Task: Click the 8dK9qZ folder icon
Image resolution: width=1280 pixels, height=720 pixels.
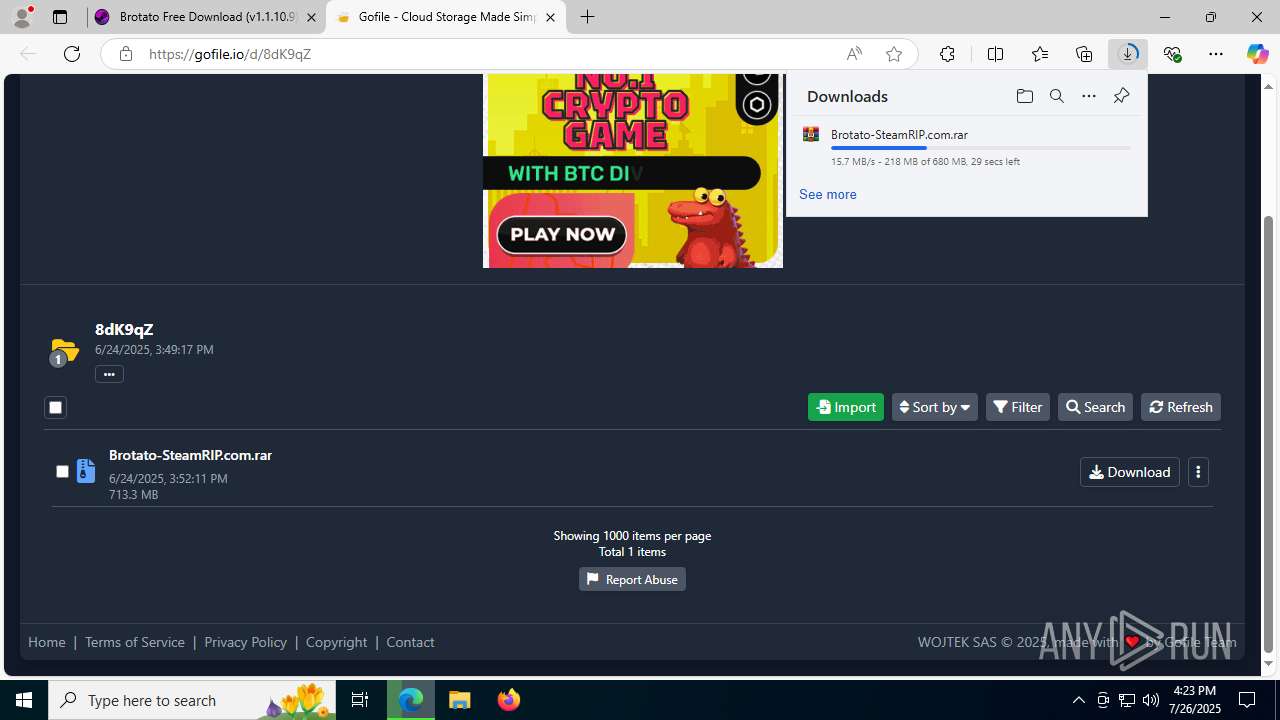Action: point(64,351)
